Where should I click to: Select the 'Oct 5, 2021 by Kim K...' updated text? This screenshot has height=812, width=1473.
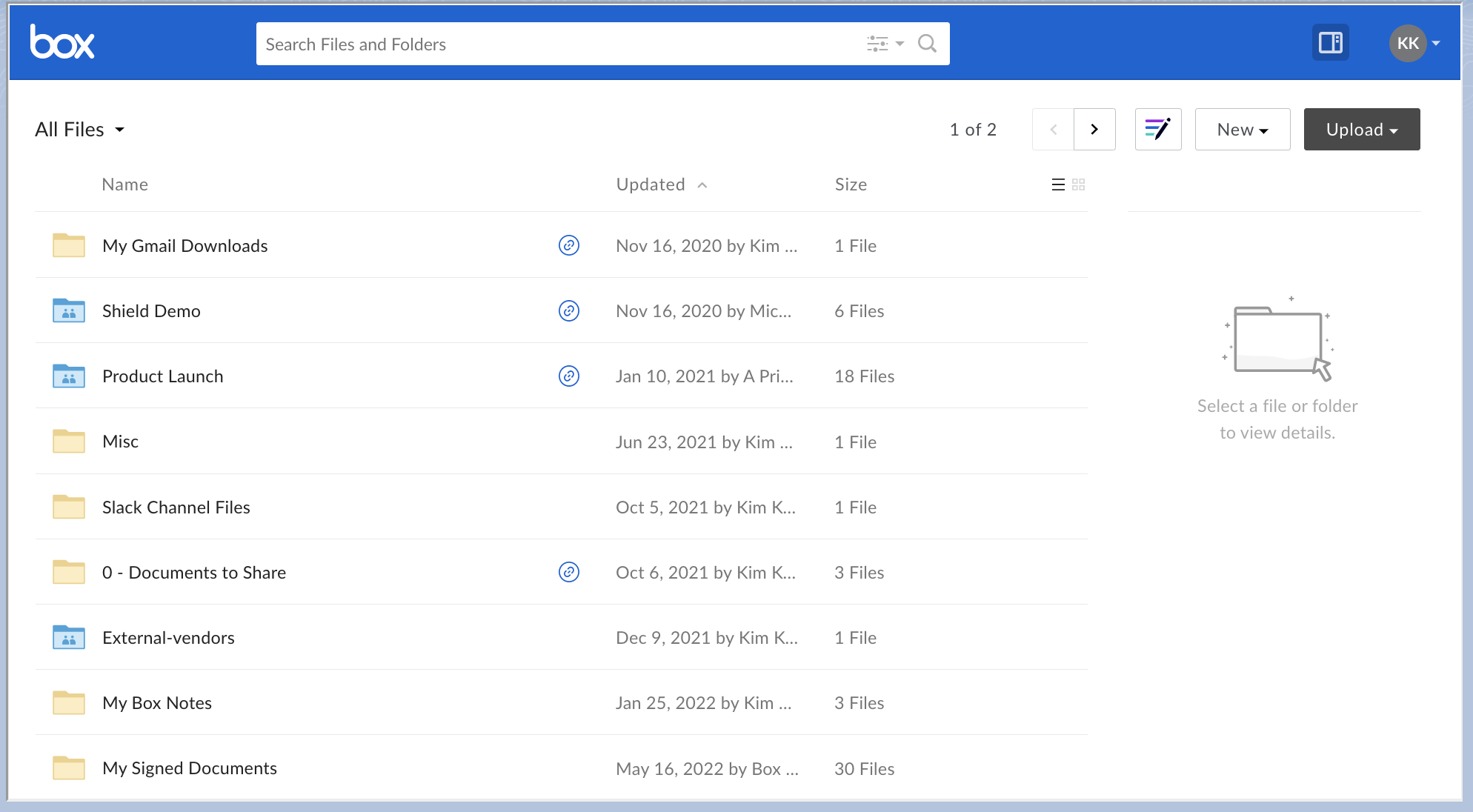coord(706,507)
